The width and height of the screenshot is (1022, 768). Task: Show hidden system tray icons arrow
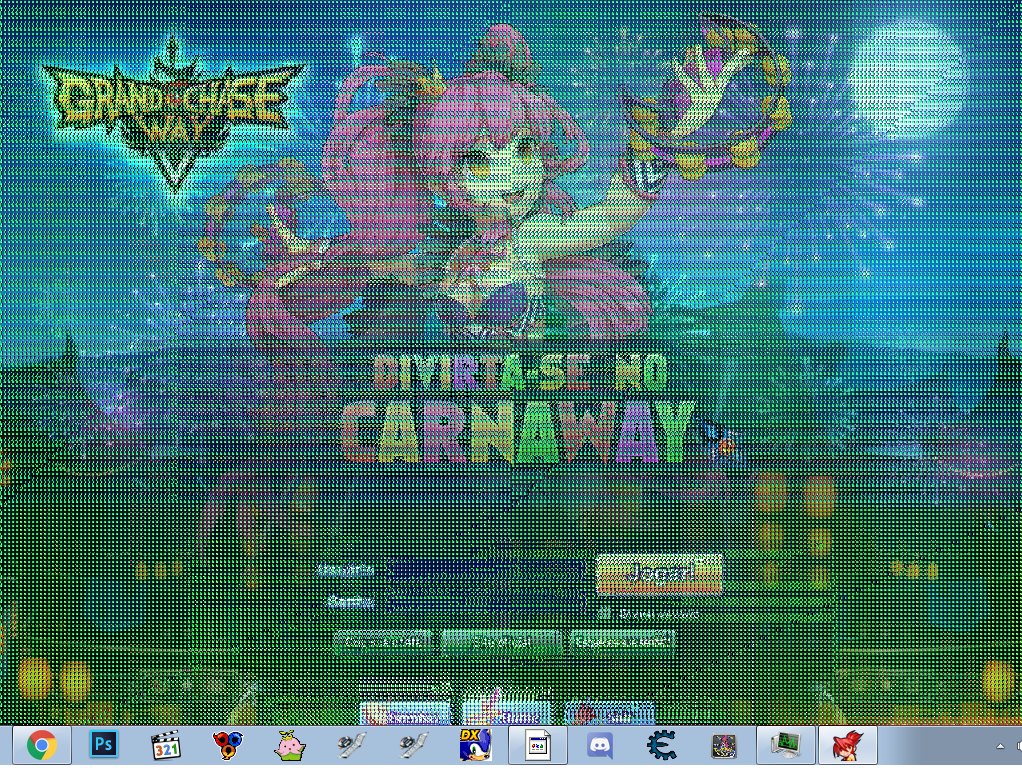pos(1000,746)
